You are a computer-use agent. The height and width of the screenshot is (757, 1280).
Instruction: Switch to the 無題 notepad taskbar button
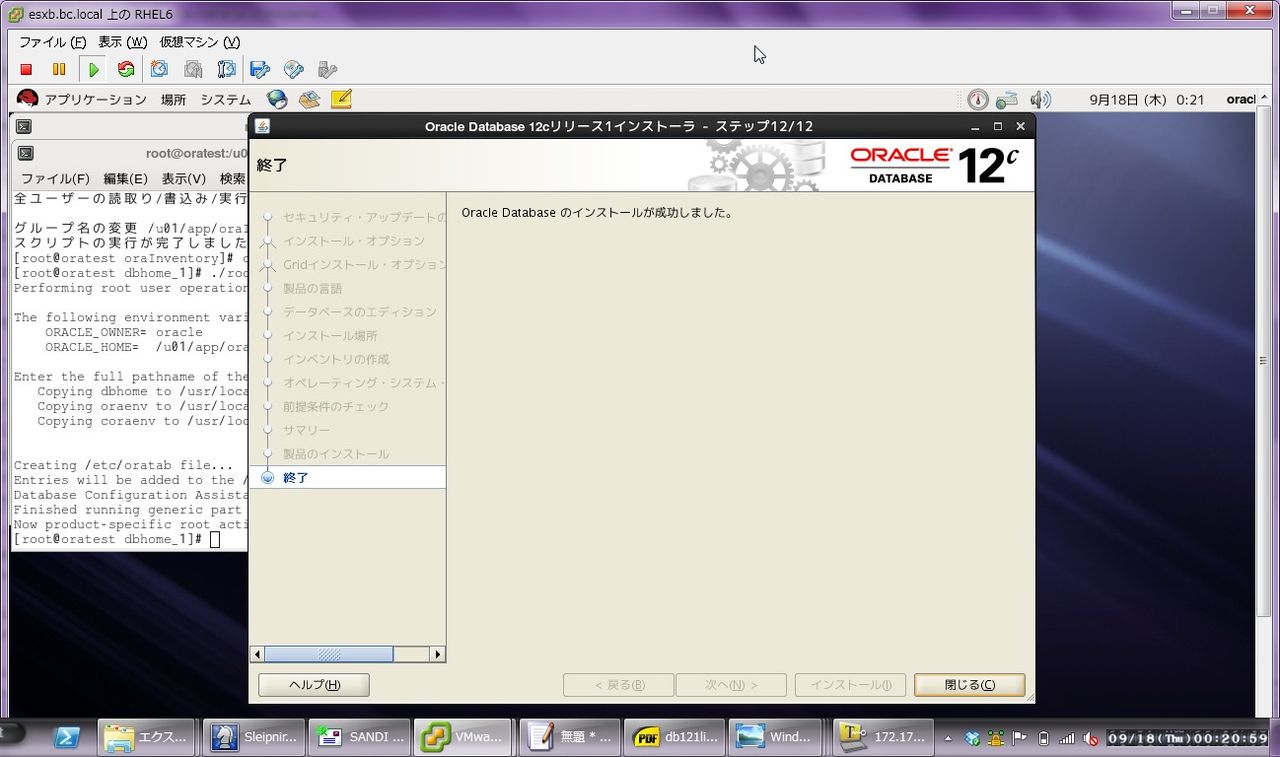[570, 738]
